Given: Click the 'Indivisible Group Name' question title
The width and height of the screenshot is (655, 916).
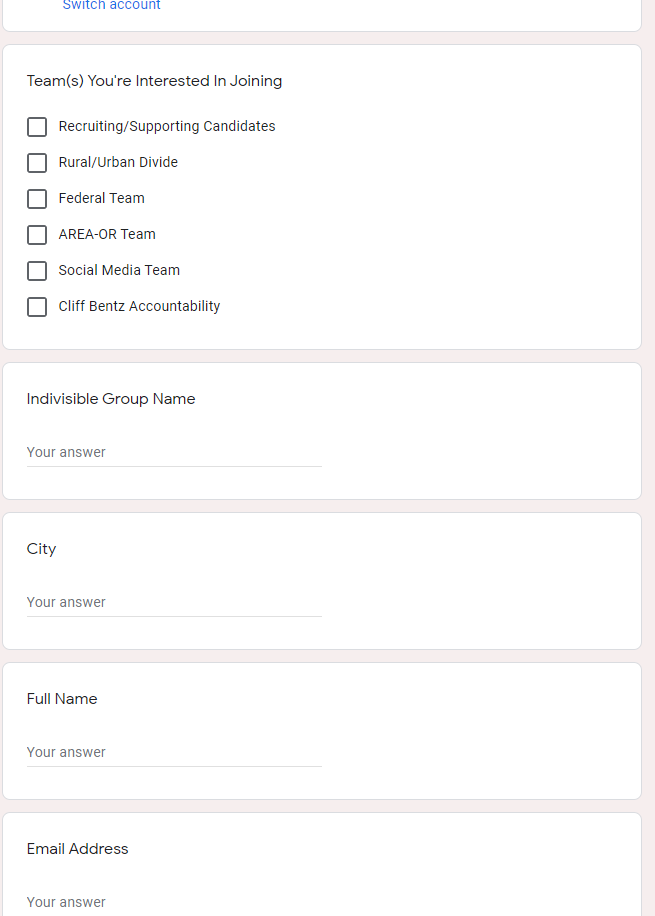Looking at the screenshot, I should click(x=111, y=399).
